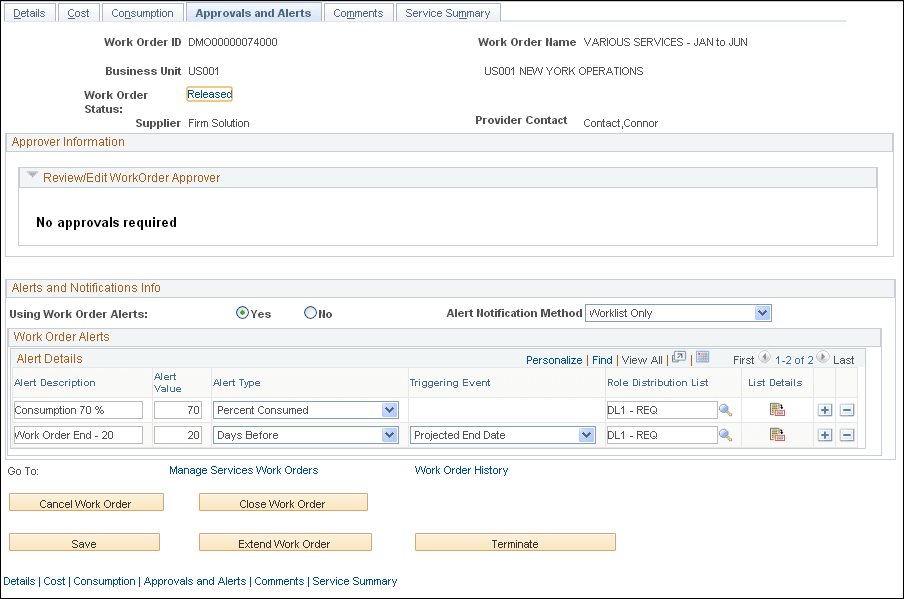This screenshot has width=904, height=599.
Task: Add a new alert row with the plus icon
Action: point(826,410)
